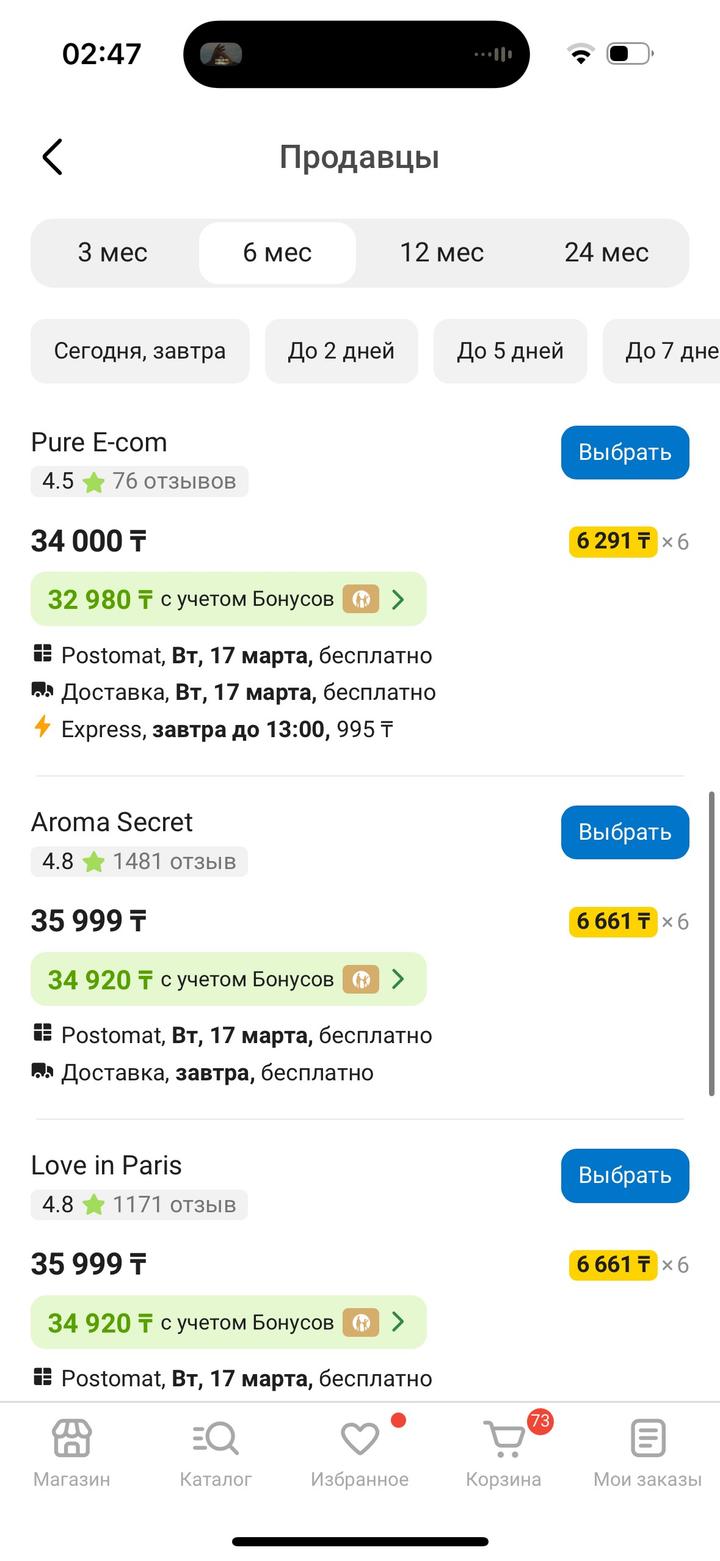
Task: Expand Love in Paris bonus price chevron
Action: (x=398, y=1322)
